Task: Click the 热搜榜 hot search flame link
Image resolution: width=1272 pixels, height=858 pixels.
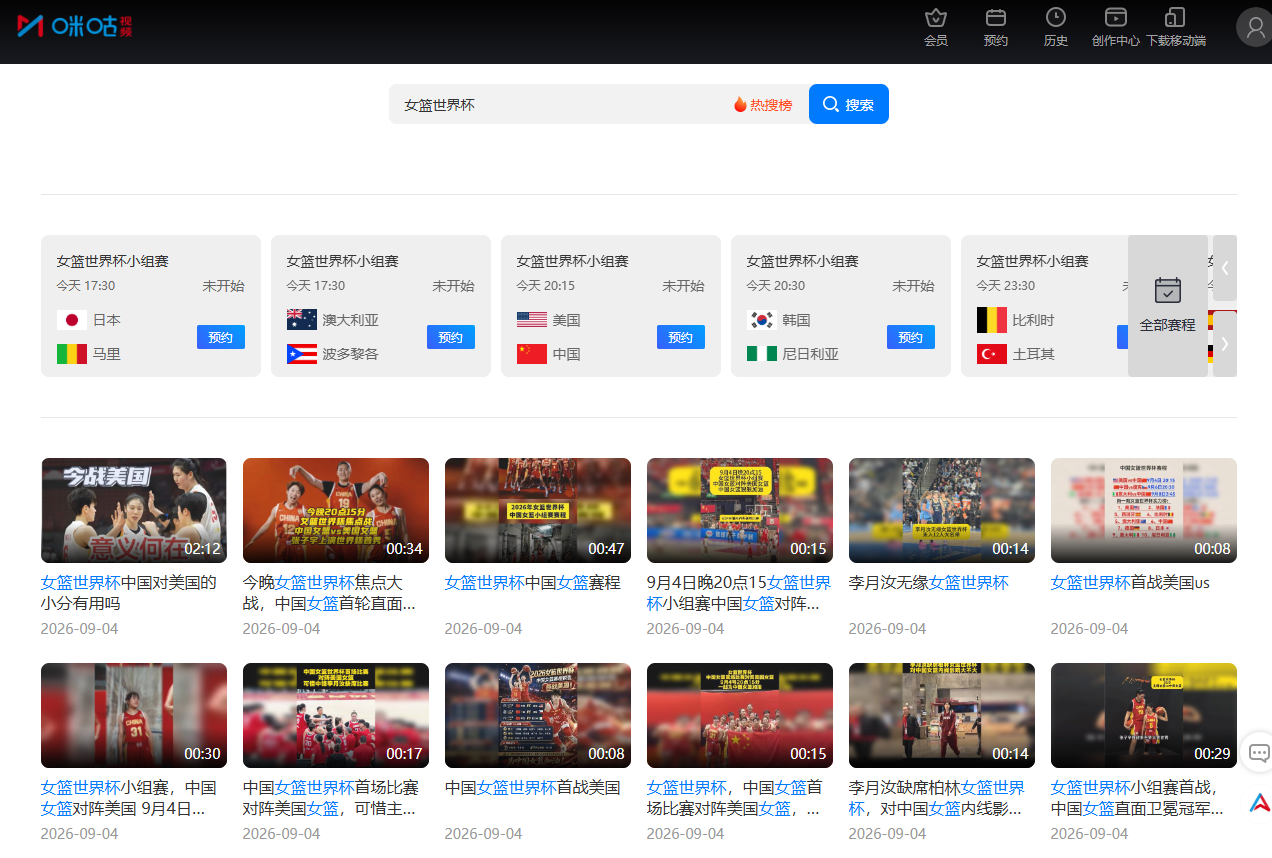Action: pyautogui.click(x=763, y=104)
